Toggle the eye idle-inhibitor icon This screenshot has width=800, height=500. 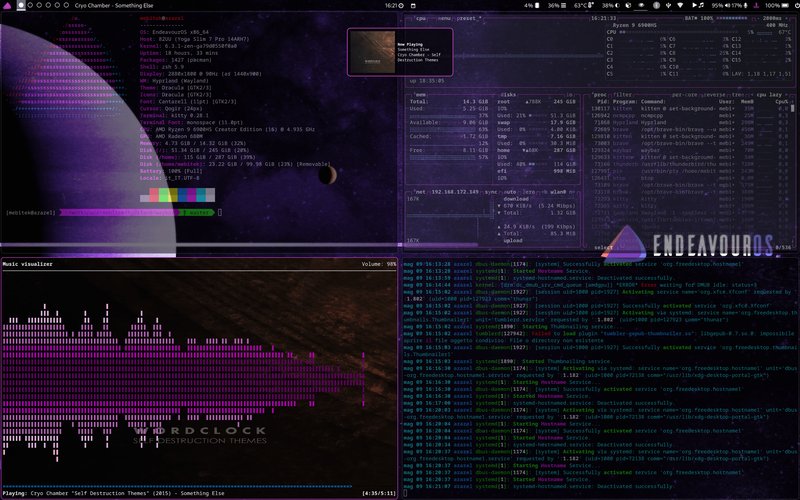click(642, 6)
